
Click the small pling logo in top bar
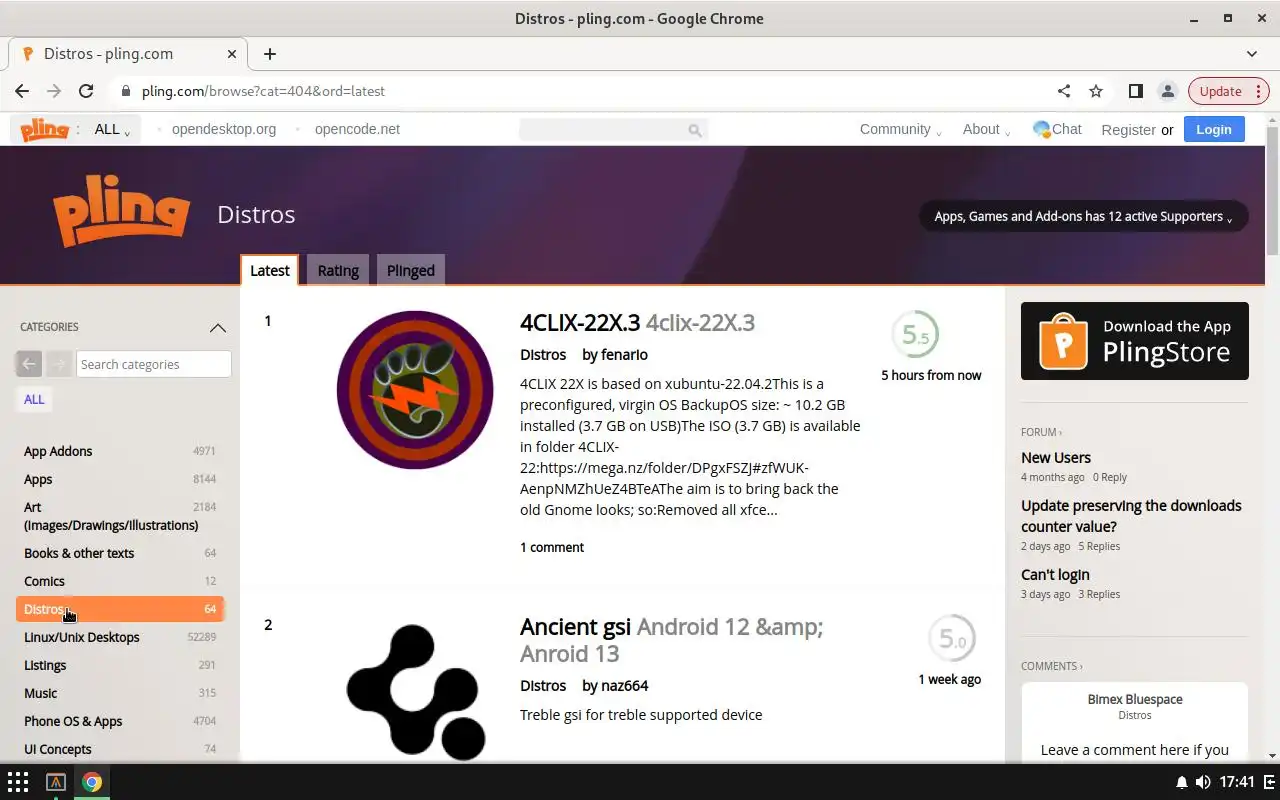pos(44,129)
